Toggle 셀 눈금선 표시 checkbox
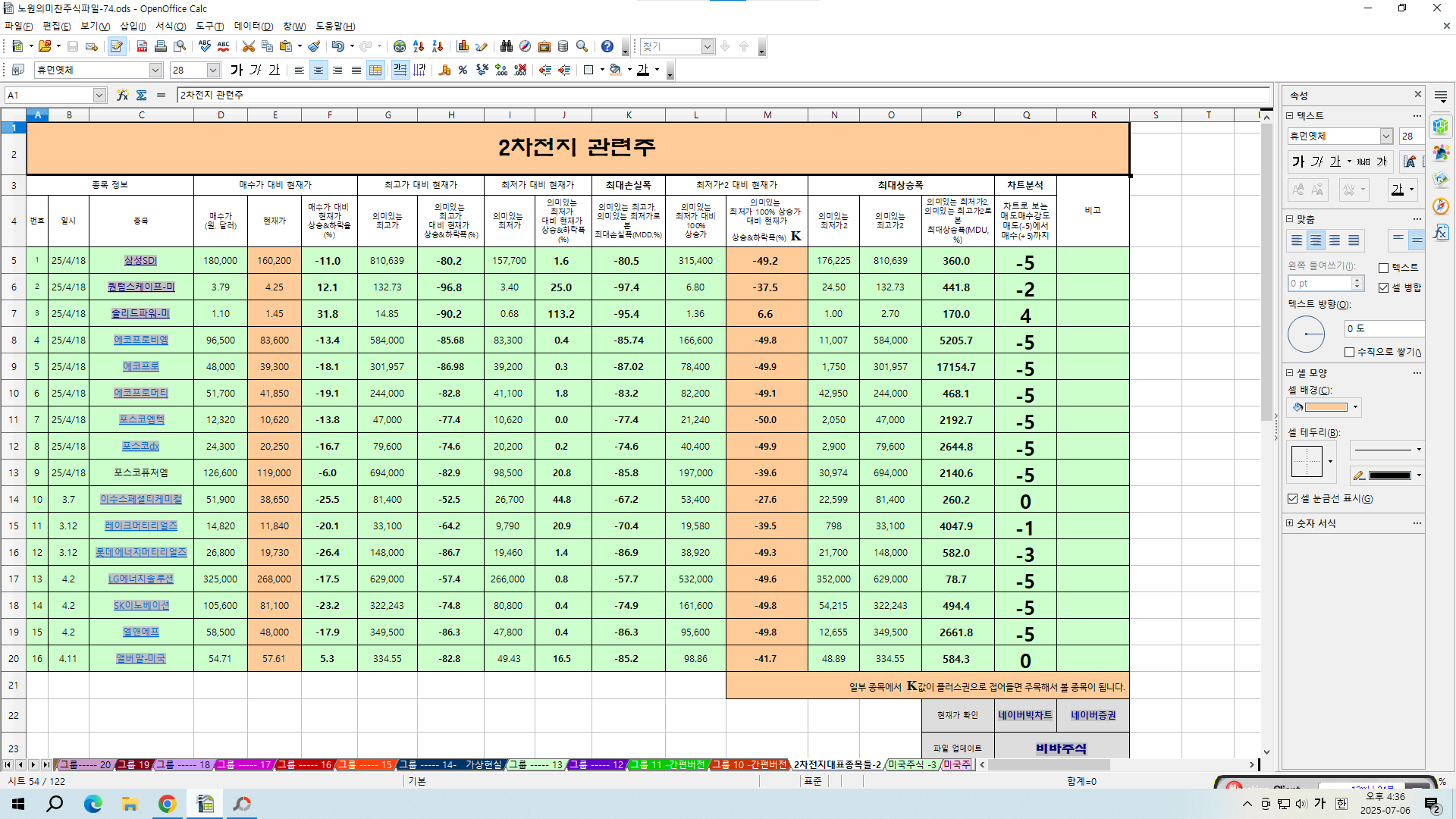 (x=1293, y=498)
